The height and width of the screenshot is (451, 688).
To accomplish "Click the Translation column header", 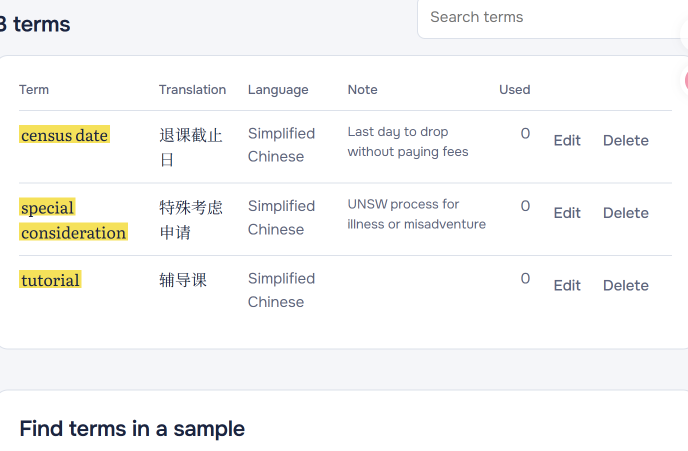I will point(192,89).
